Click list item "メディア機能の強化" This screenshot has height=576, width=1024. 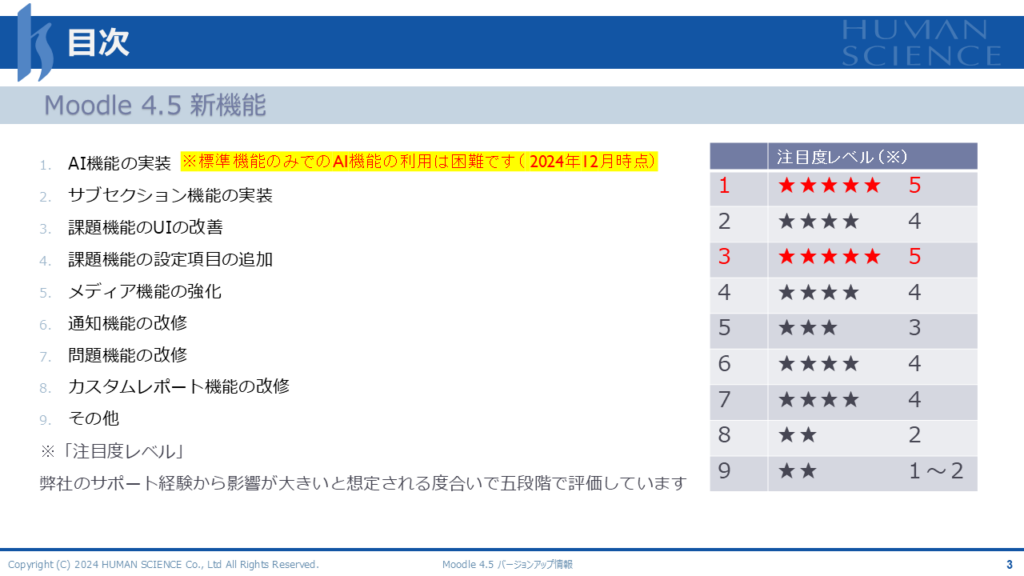[145, 291]
